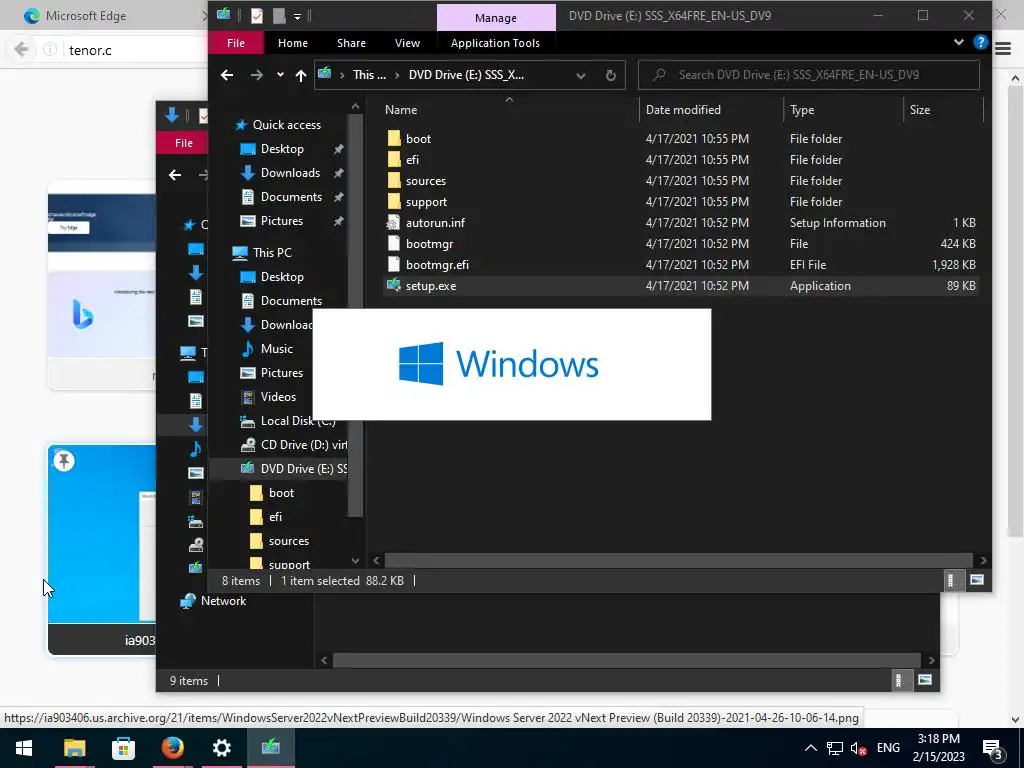Open recent locations dropdown arrow
Viewport: 1024px width, 768px height.
coord(280,75)
